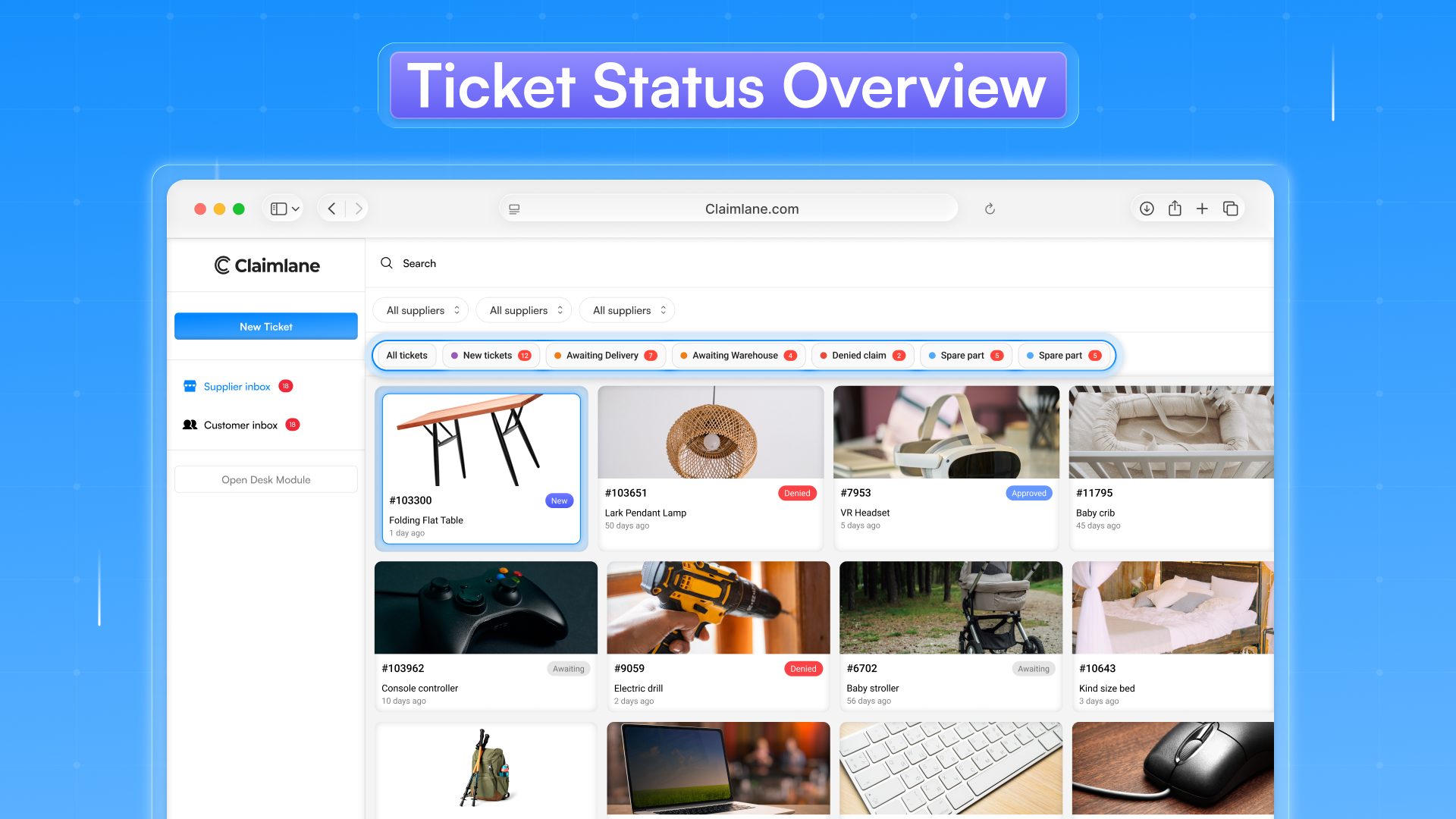Screen dimensions: 1456x819
Task: Enable the Awaiting Delivery filter
Action: pyautogui.click(x=604, y=355)
